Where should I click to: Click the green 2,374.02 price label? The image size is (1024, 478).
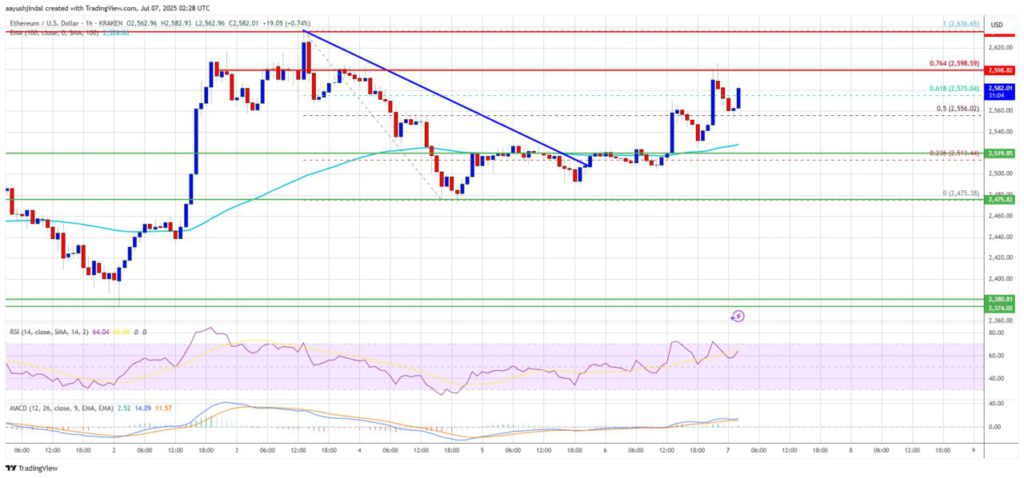point(1002,306)
